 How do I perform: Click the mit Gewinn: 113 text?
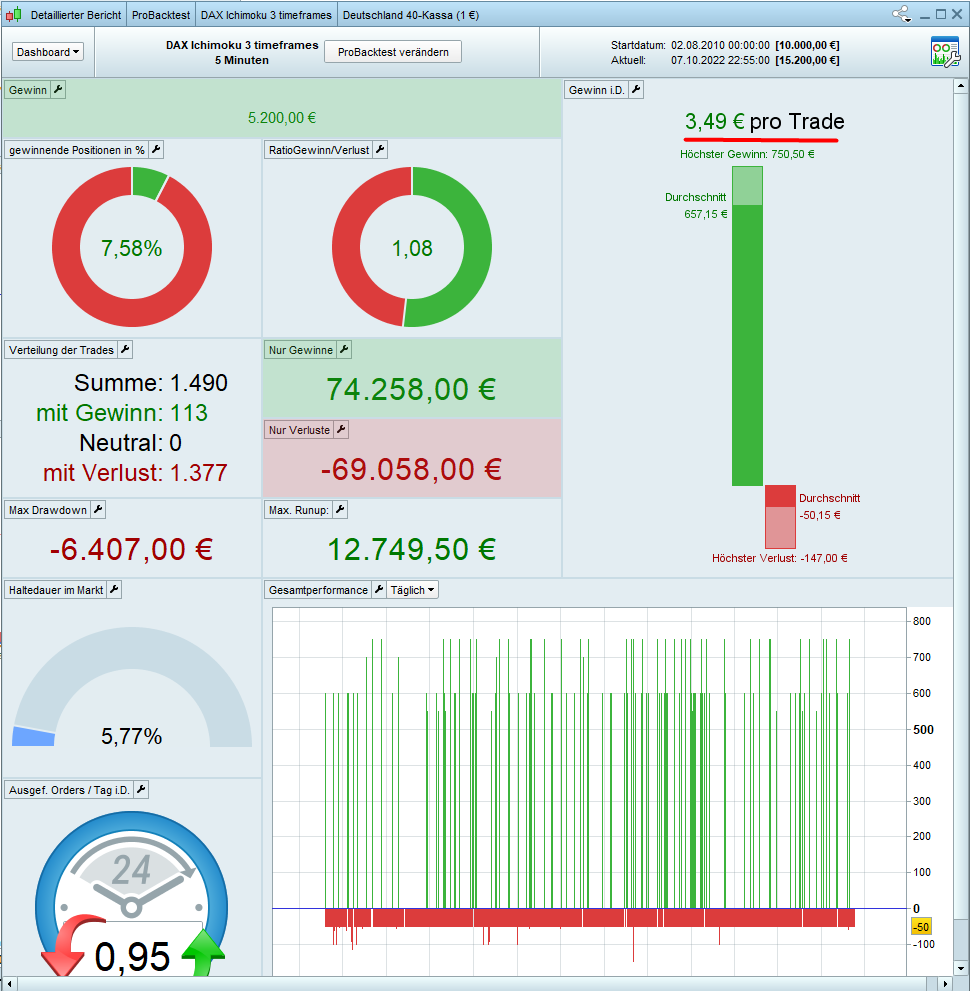coord(122,413)
